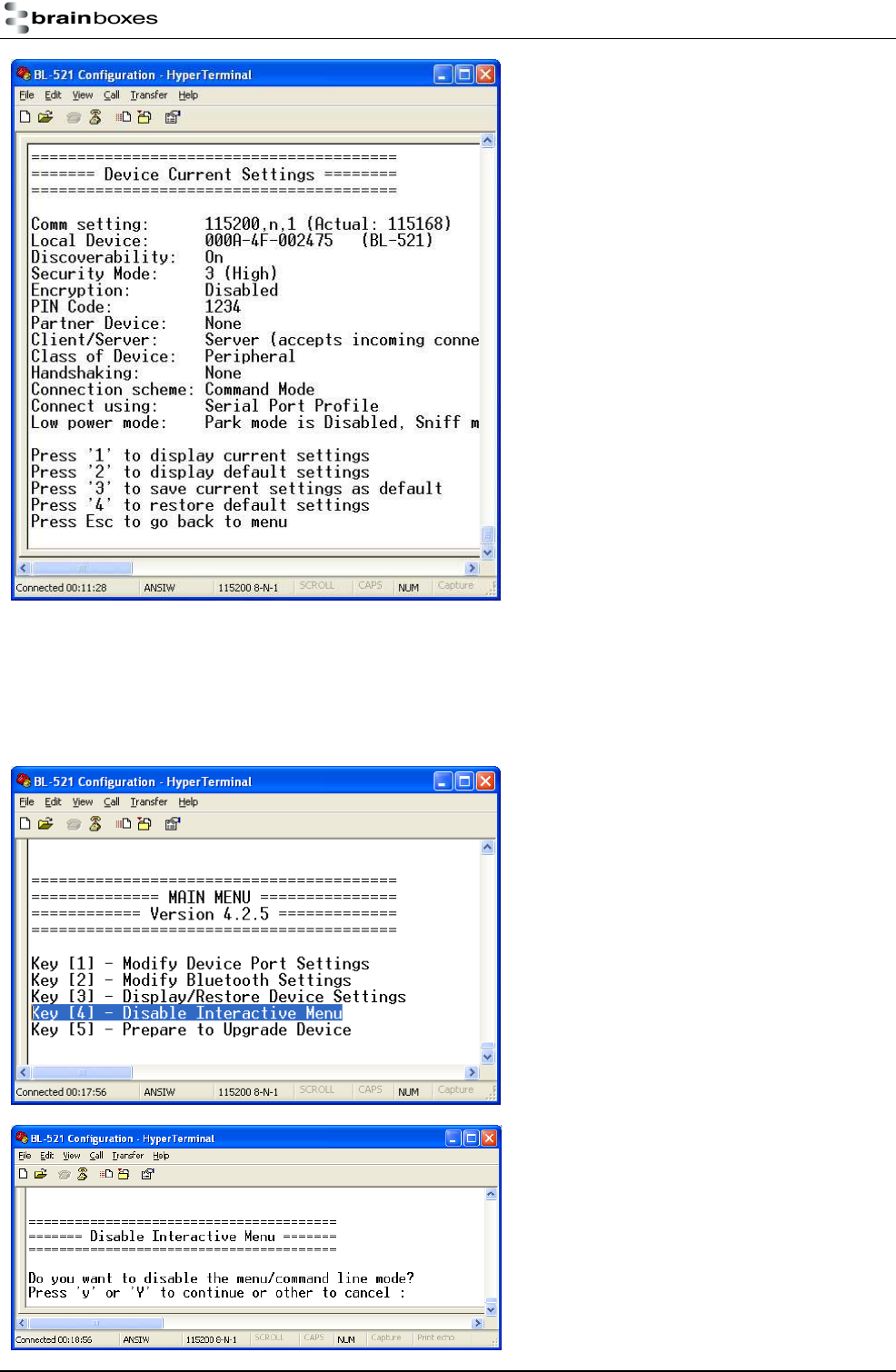Image resolution: width=896 pixels, height=1372 pixels.
Task: Open Properties icon in MAIN MENU window toolbar
Action: [173, 824]
